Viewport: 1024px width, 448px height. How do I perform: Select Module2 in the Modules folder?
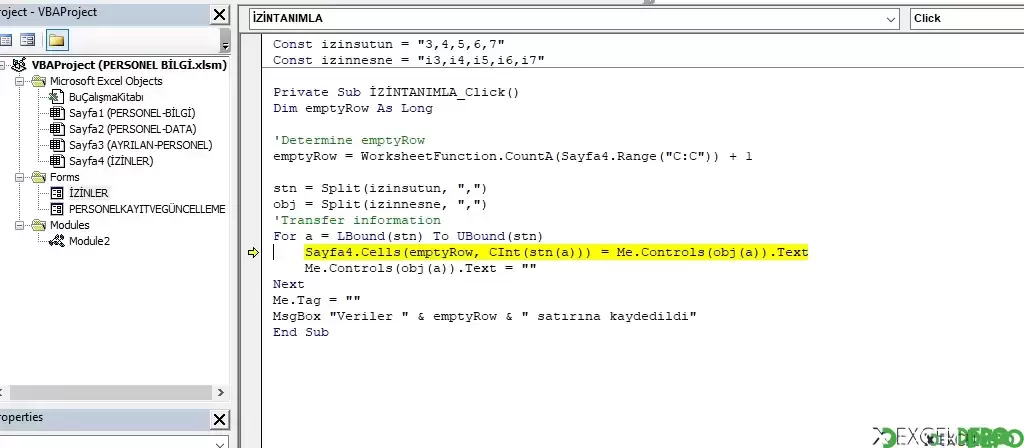(x=89, y=241)
